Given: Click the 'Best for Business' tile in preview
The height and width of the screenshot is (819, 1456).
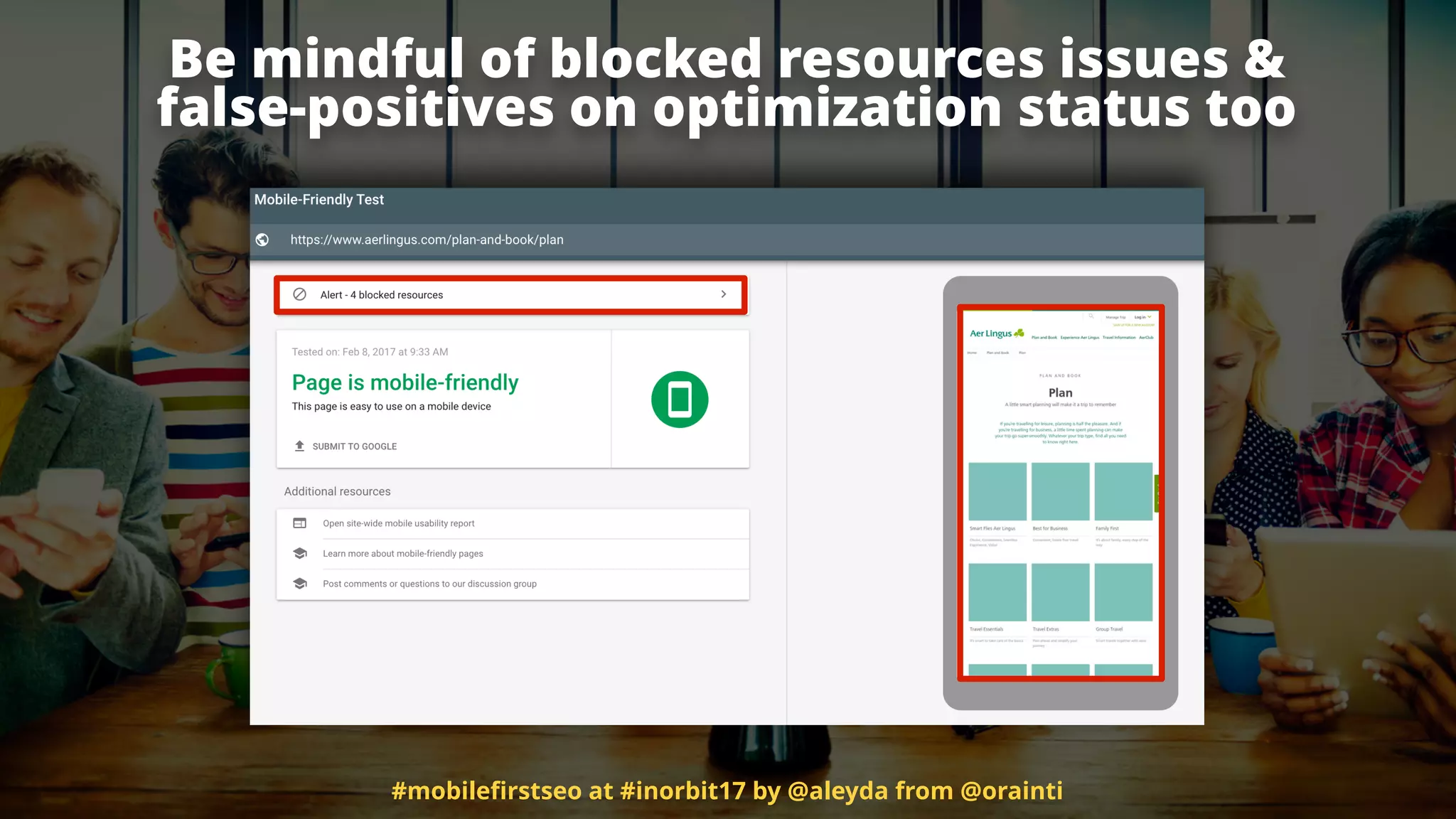Looking at the screenshot, I should point(1060,491).
